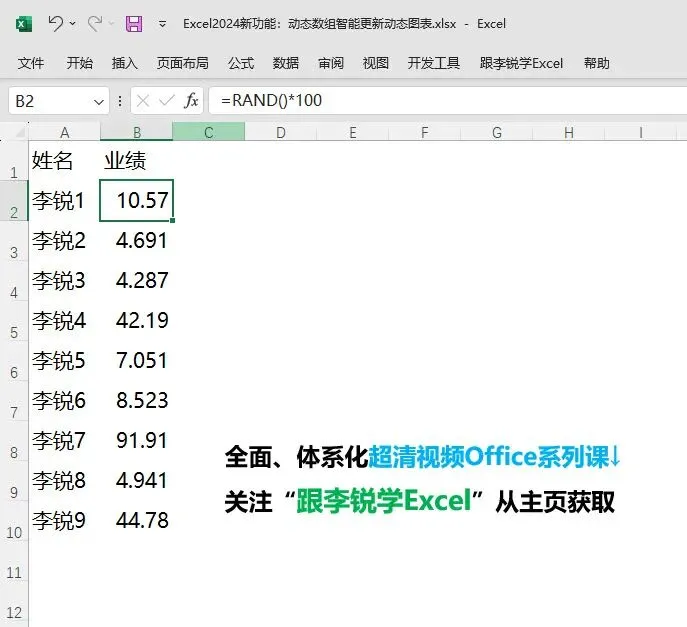The image size is (687, 627).
Task: Click cell with header 业绩
Action: coord(137,160)
